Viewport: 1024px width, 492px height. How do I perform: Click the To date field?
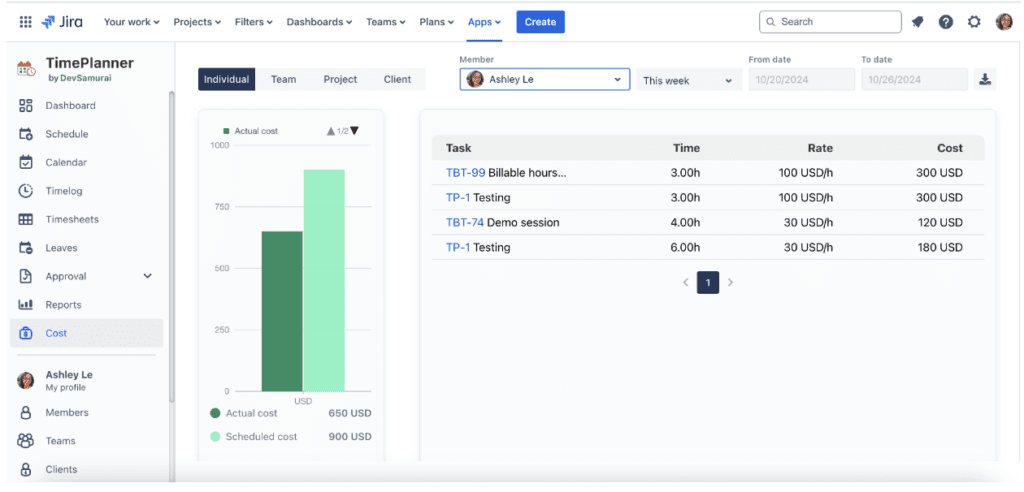click(914, 80)
